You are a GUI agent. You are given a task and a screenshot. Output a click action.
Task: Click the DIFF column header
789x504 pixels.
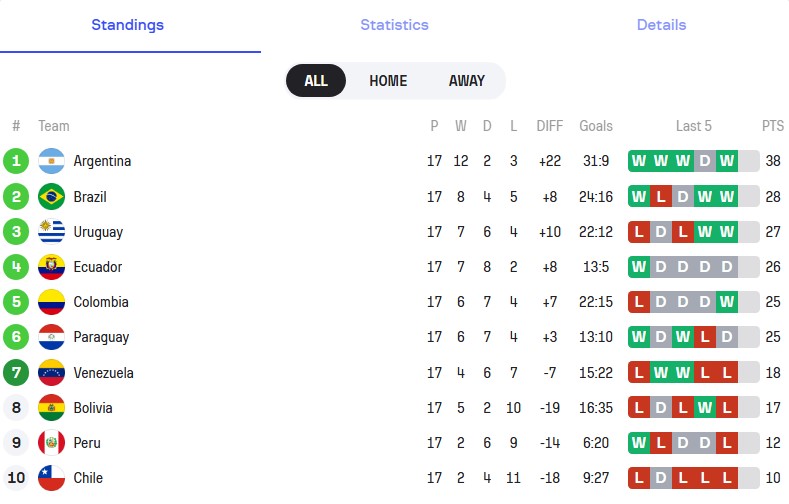550,126
